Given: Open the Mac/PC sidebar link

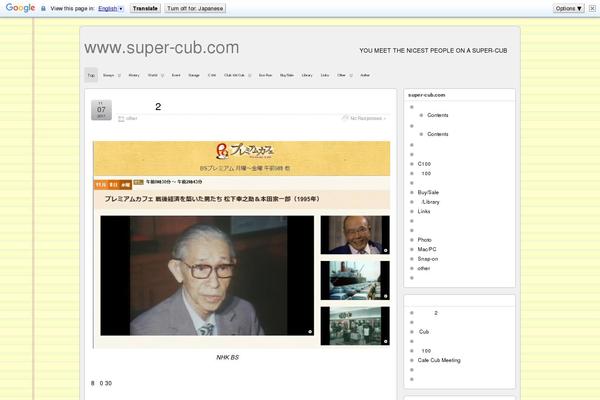Looking at the screenshot, I should (x=427, y=249).
